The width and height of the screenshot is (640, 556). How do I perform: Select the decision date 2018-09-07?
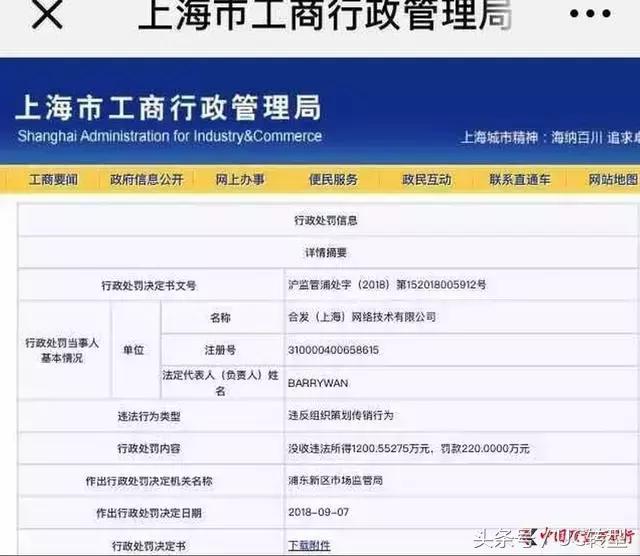pyautogui.click(x=319, y=512)
